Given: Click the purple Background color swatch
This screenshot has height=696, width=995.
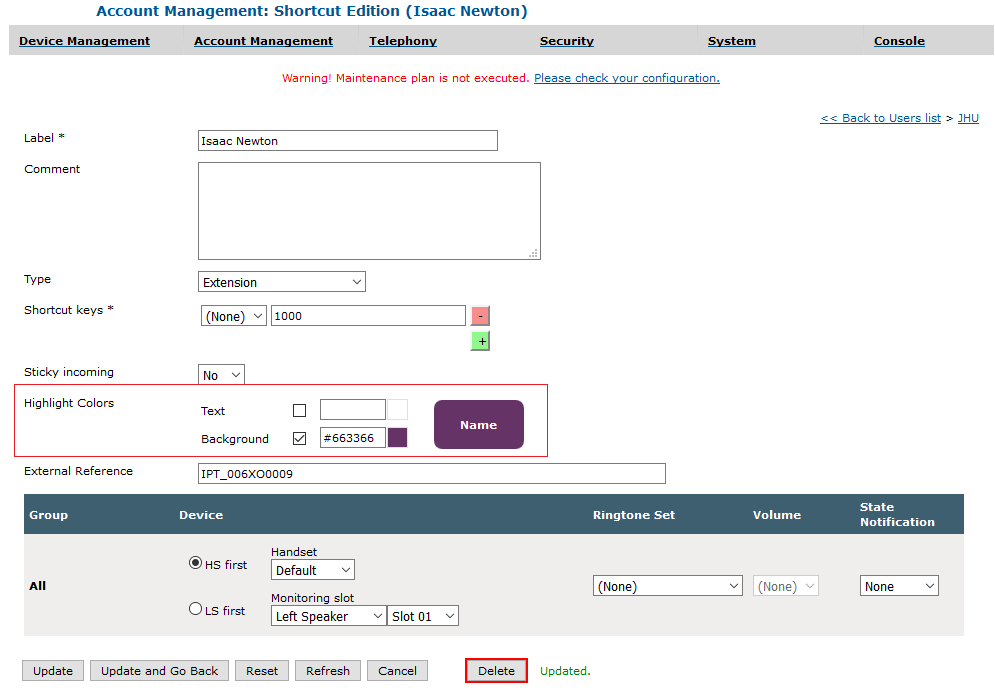Looking at the screenshot, I should [397, 438].
